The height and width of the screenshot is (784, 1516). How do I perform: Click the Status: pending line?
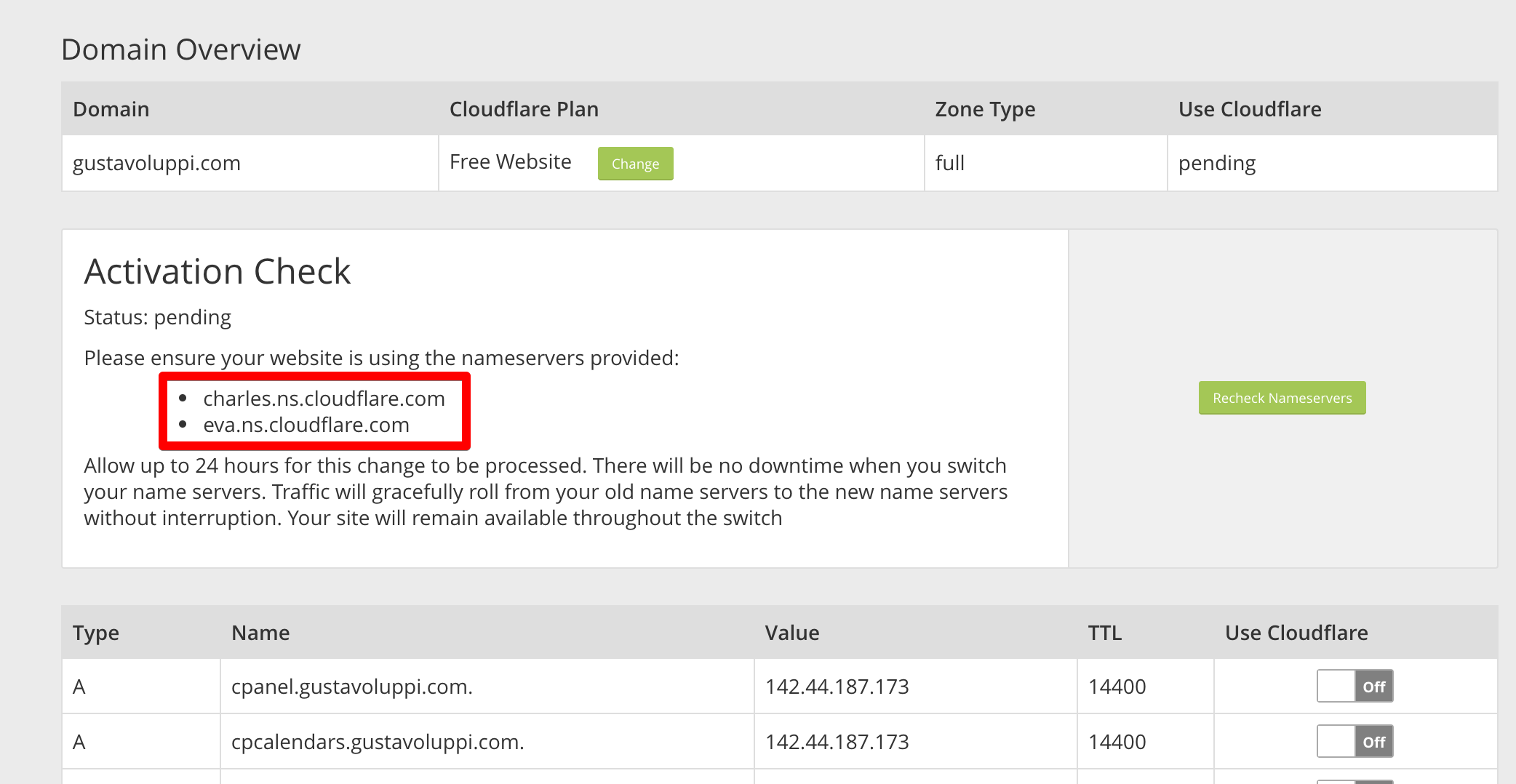(x=157, y=317)
